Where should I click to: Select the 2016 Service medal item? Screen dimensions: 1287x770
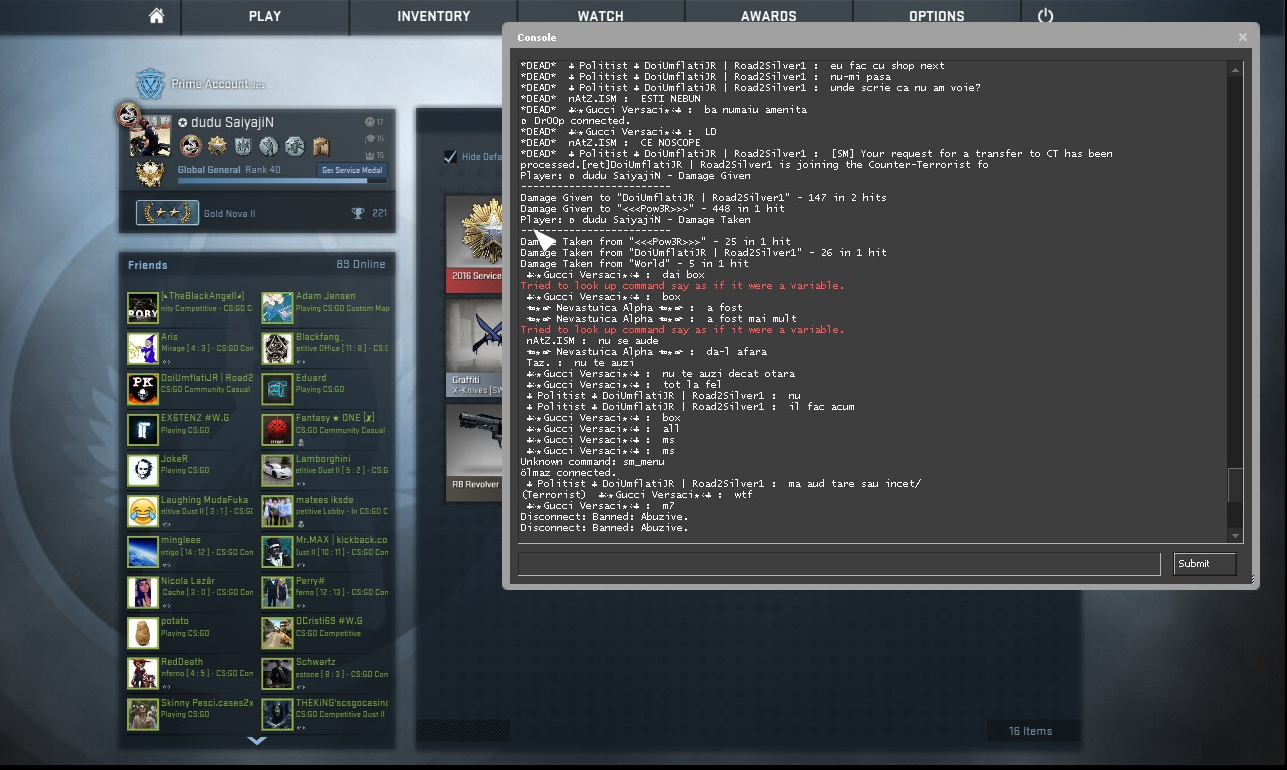coord(475,244)
